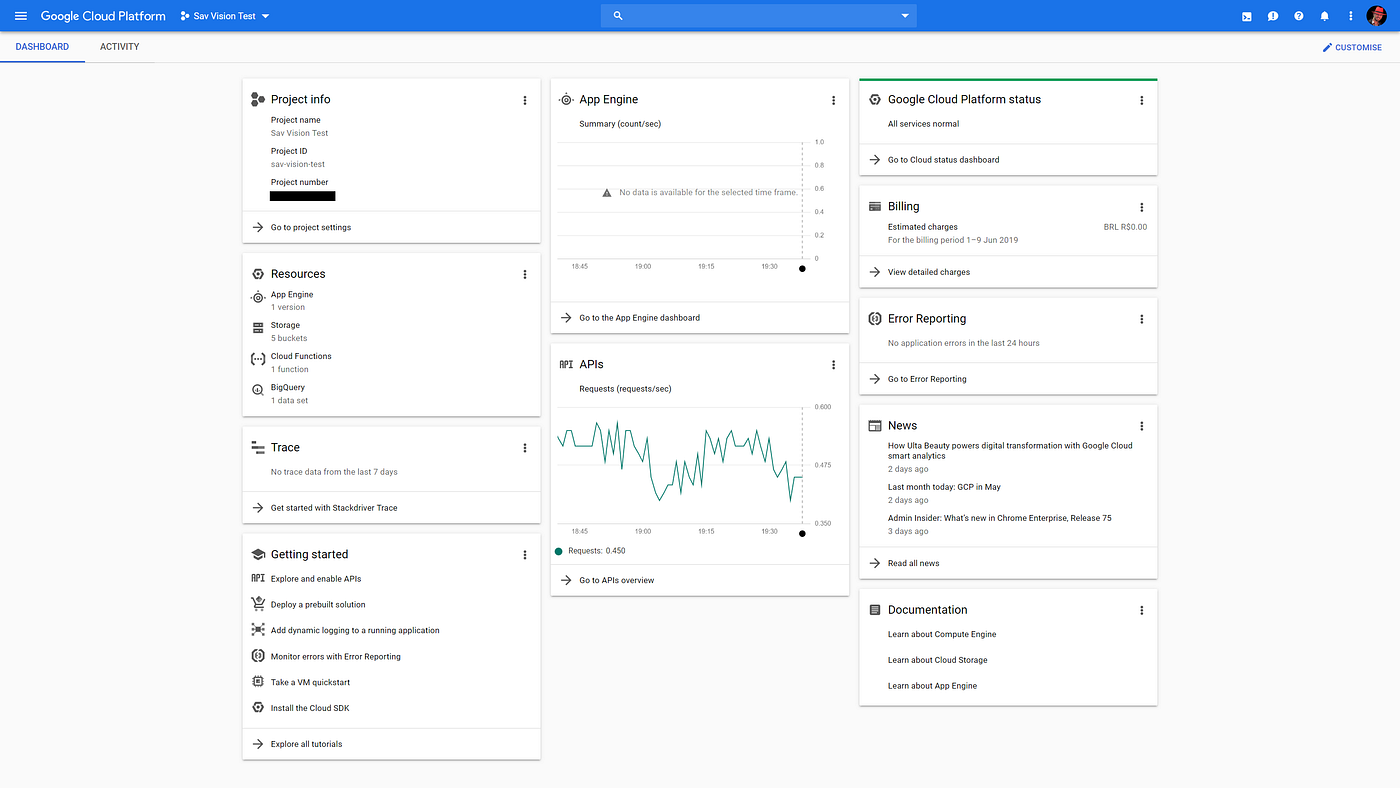The image size is (1400, 788).
Task: Open the user account avatar
Action: tap(1377, 16)
